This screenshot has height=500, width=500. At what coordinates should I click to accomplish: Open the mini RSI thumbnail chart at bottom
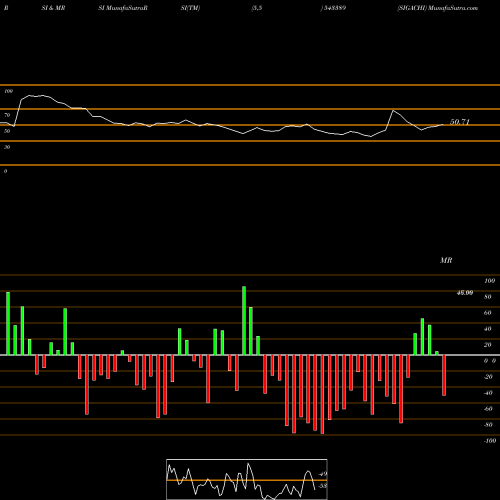click(x=247, y=479)
